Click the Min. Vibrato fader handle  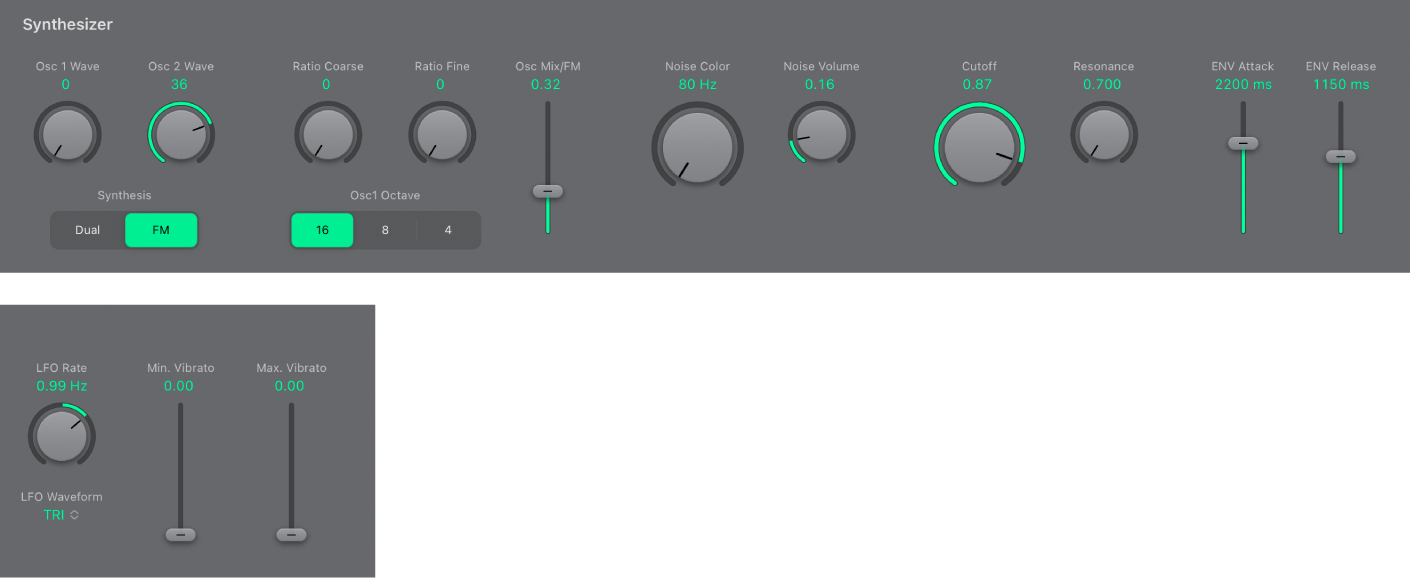coord(180,533)
